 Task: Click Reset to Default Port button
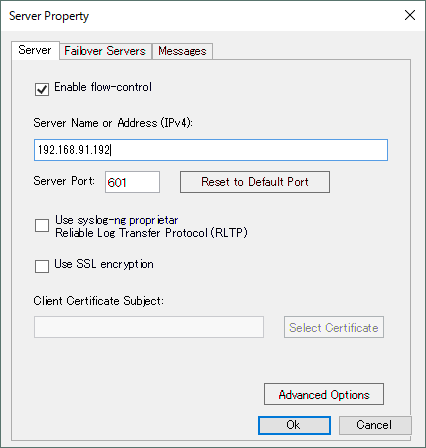click(255, 182)
